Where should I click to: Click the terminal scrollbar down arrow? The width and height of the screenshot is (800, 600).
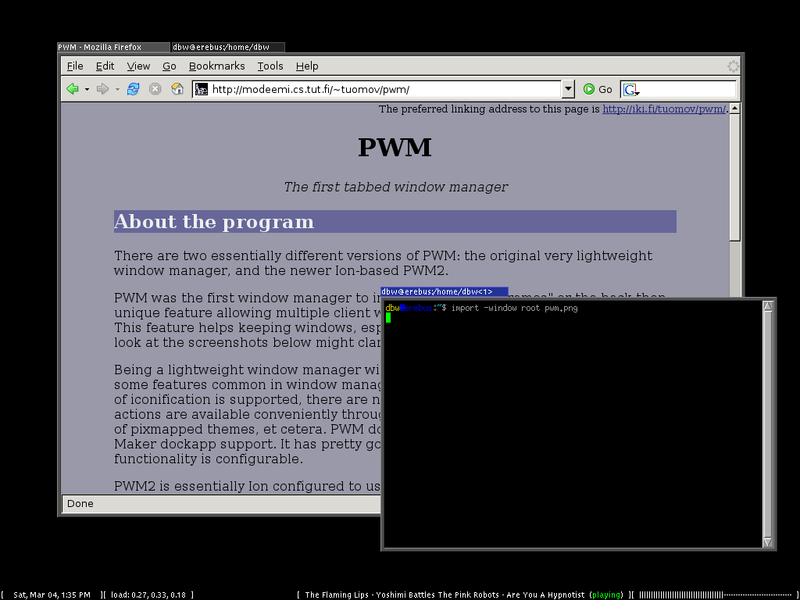pos(768,542)
